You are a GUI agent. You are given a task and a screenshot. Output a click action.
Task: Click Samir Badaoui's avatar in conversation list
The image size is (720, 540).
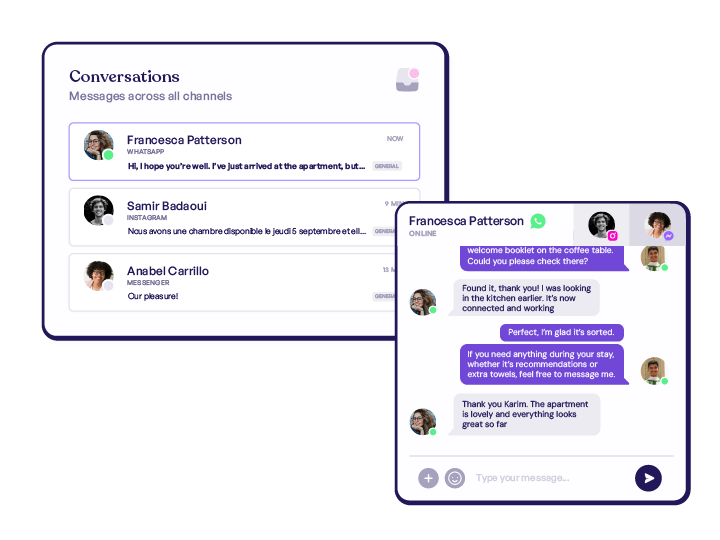(99, 210)
